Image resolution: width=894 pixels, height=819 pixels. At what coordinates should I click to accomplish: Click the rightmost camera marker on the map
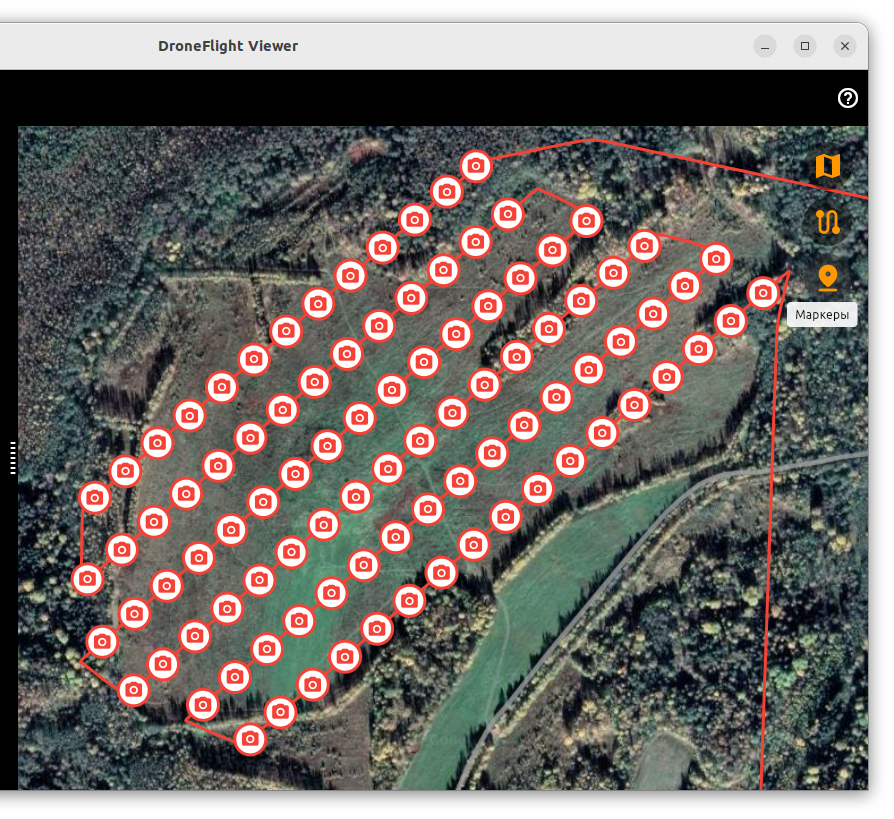[x=763, y=292]
